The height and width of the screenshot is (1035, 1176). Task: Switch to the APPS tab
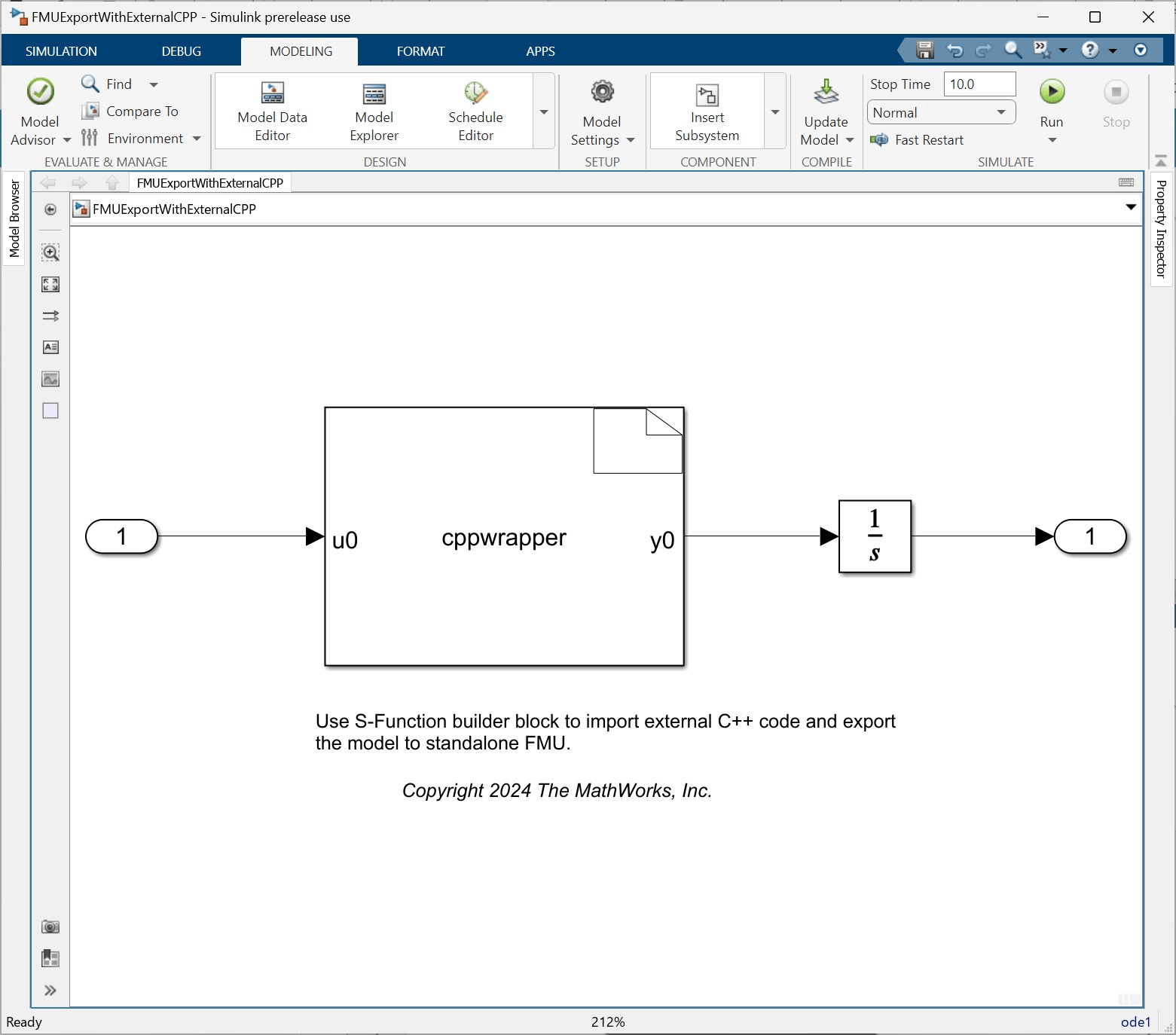click(540, 50)
